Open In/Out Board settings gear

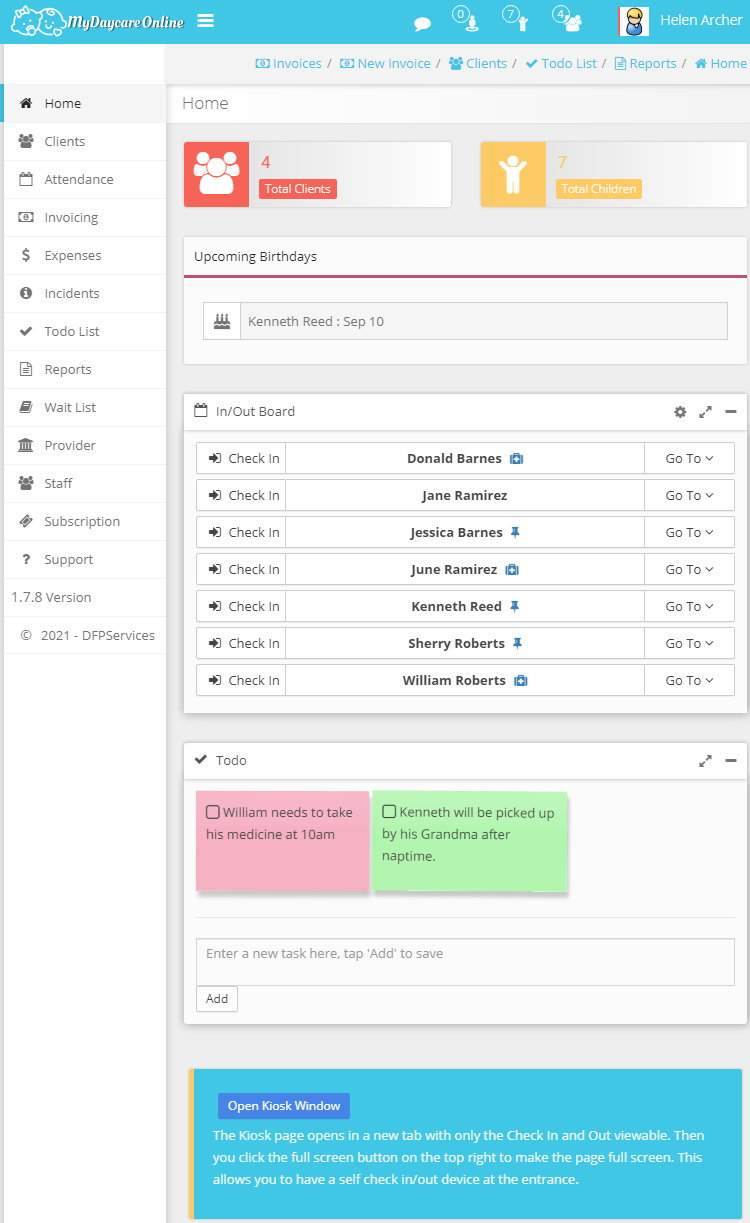click(x=680, y=411)
